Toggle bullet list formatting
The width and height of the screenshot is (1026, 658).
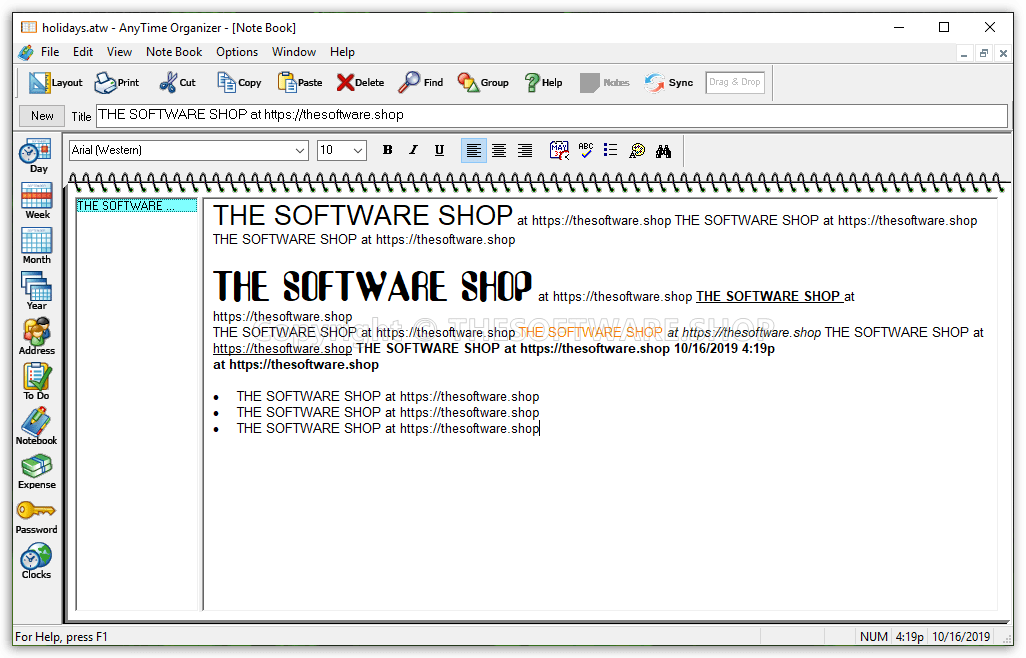point(610,150)
